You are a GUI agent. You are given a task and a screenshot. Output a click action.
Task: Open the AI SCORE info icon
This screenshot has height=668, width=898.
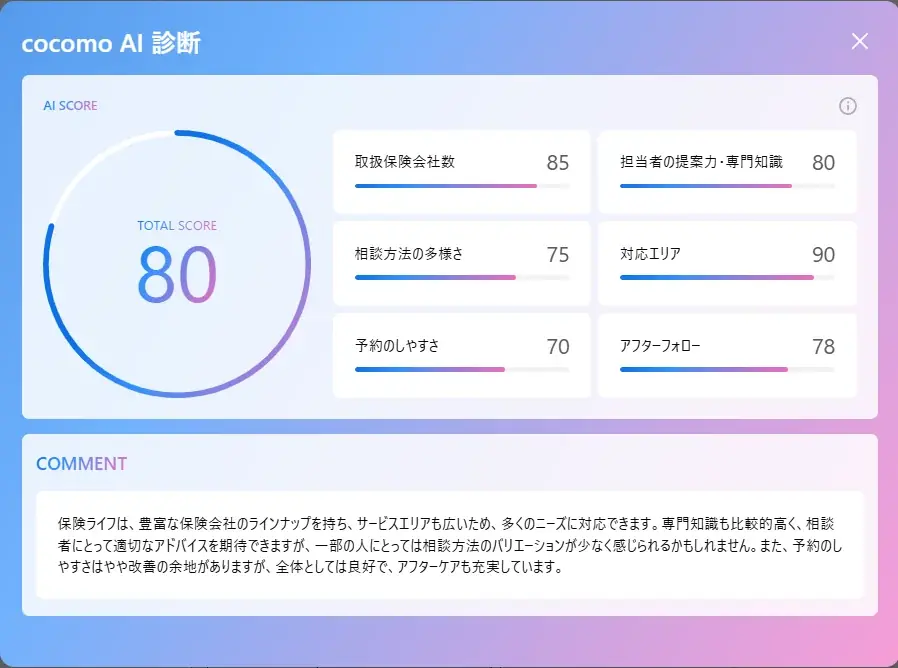(848, 106)
